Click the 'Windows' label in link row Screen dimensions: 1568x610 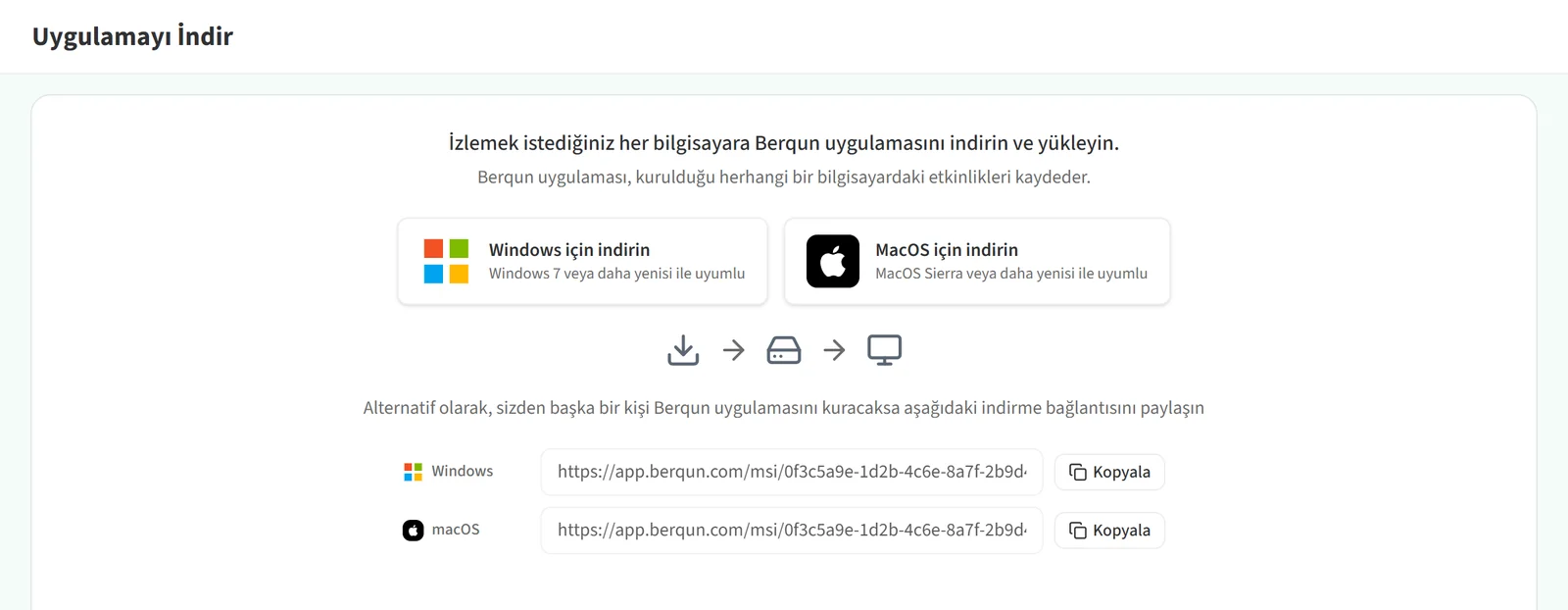(463, 472)
